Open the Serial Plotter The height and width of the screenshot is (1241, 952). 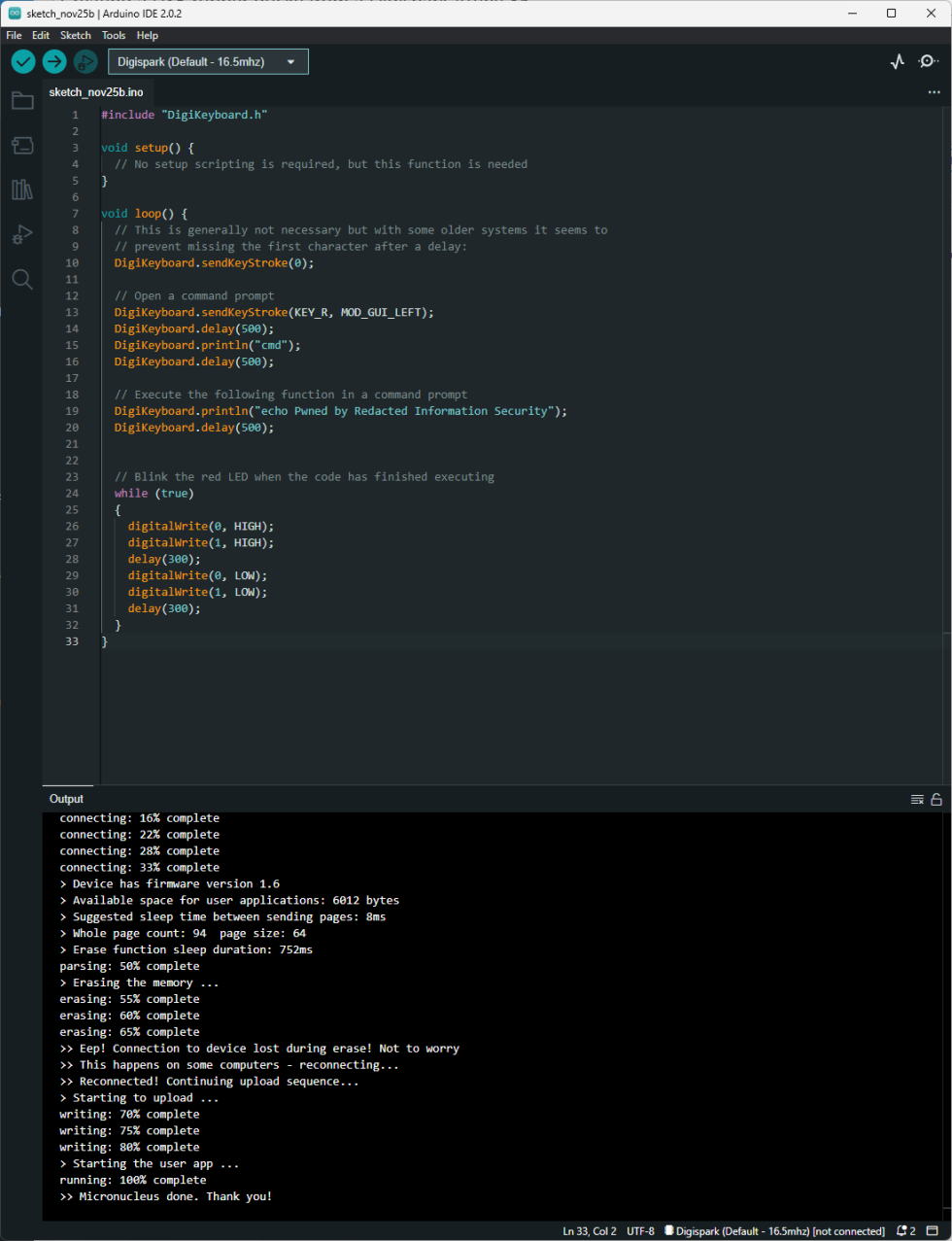[898, 62]
